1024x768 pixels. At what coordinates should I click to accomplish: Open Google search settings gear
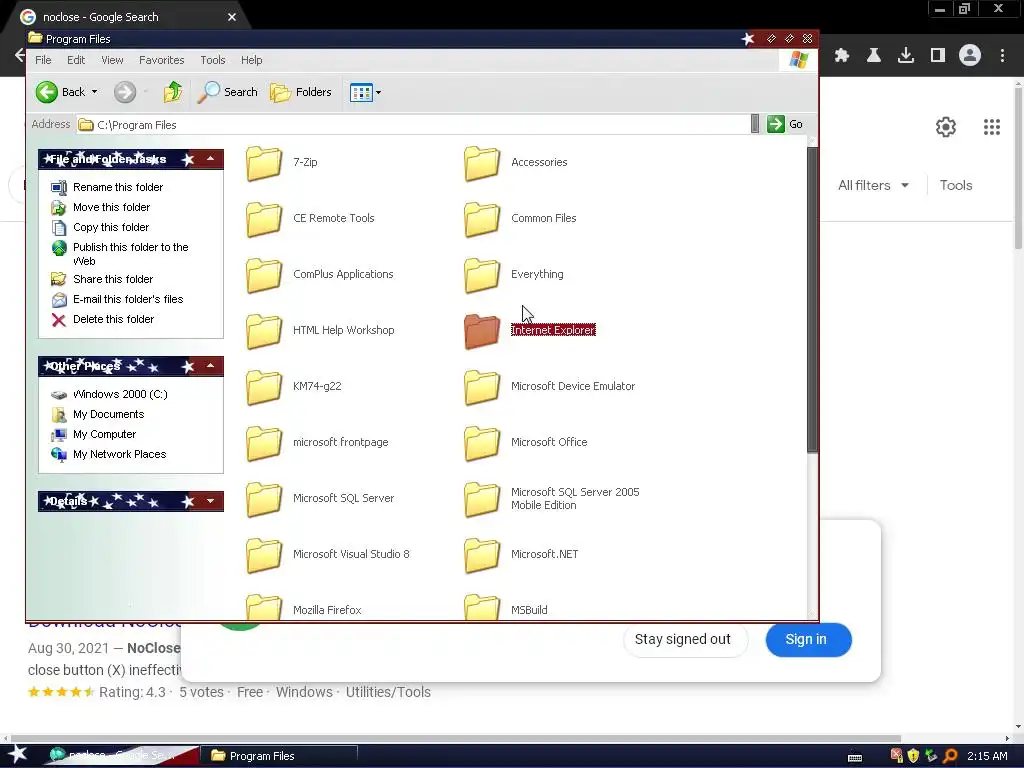946,127
